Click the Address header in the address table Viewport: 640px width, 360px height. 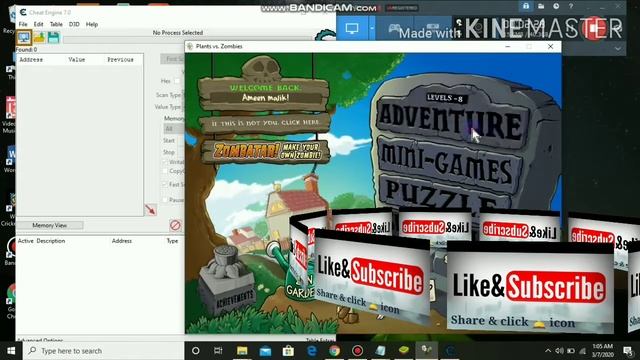pos(122,241)
